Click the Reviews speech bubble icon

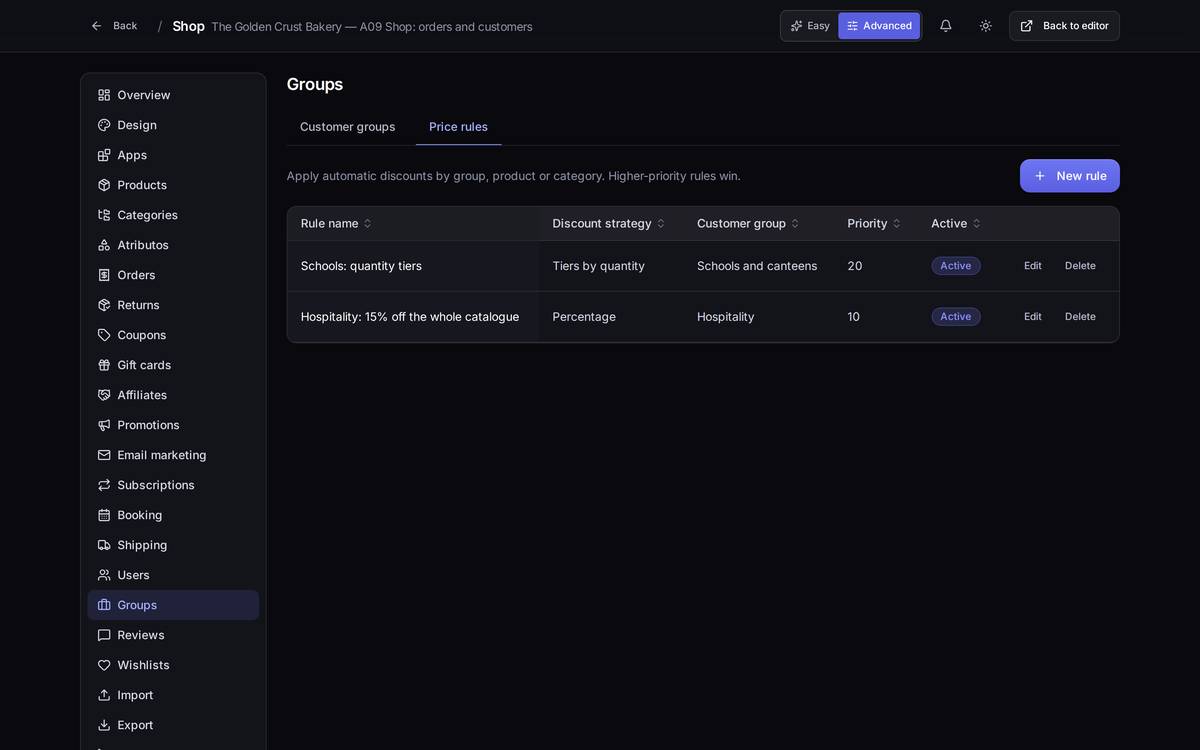[104, 635]
